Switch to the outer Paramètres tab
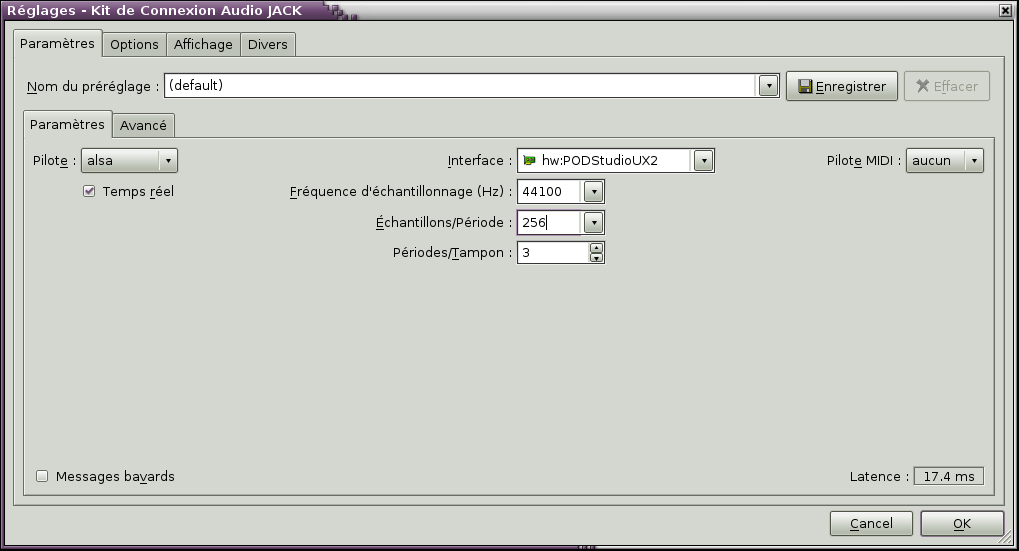 pyautogui.click(x=57, y=44)
